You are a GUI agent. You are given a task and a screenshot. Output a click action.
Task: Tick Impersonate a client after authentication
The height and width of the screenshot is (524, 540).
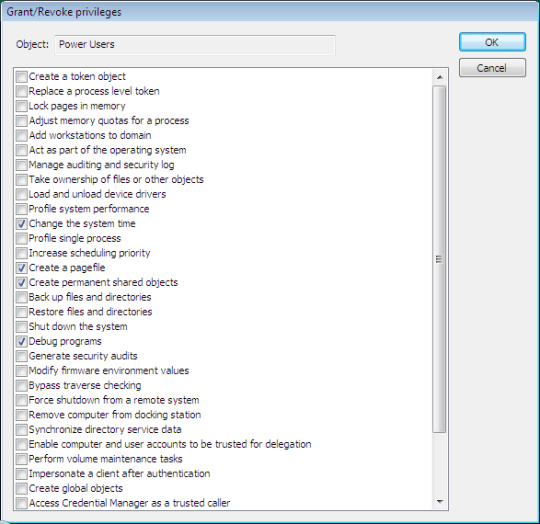pos(21,474)
